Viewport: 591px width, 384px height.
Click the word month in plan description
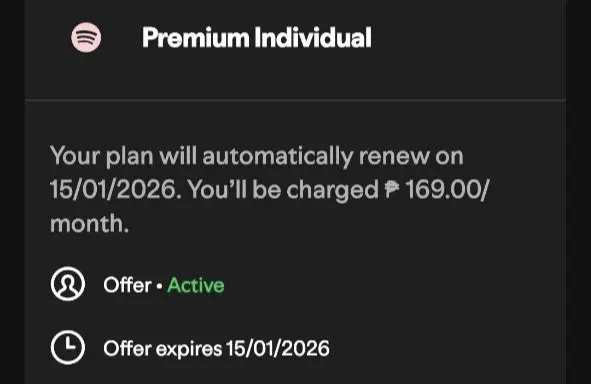tap(86, 223)
